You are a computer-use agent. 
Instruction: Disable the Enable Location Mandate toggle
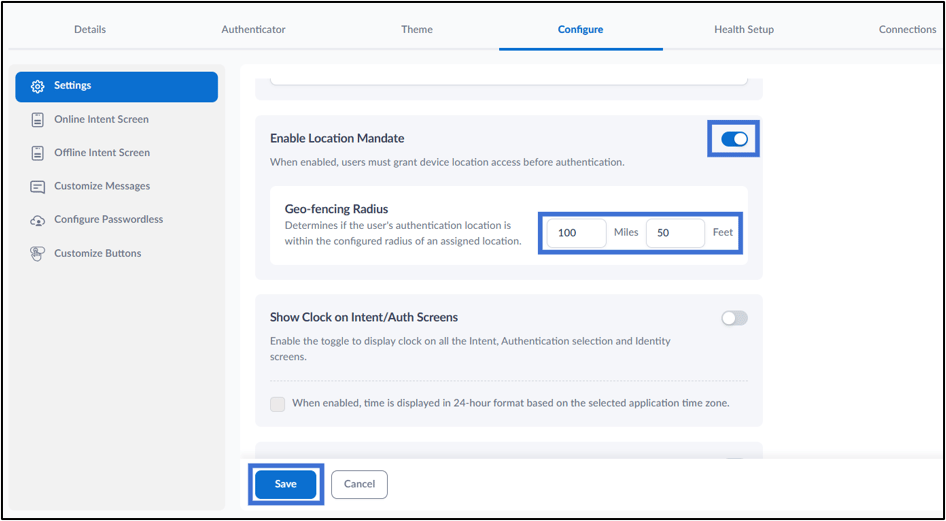(x=734, y=139)
